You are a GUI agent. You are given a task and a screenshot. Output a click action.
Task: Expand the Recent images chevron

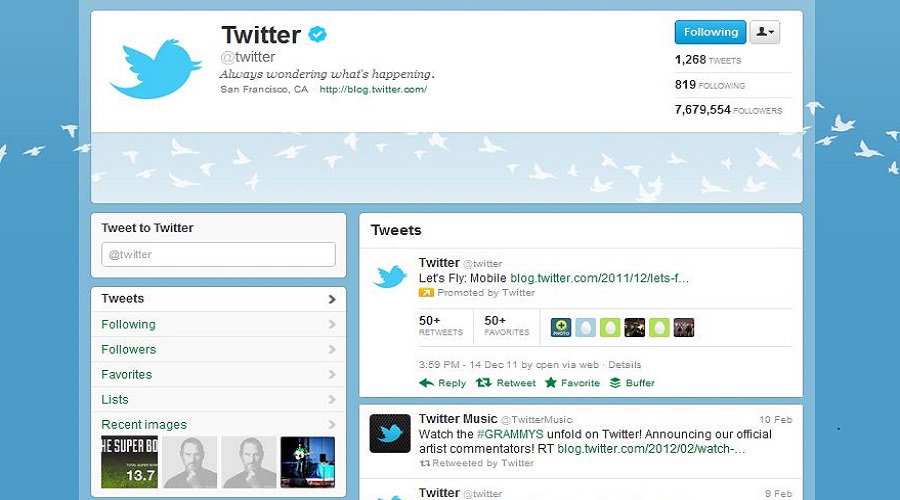coord(332,425)
